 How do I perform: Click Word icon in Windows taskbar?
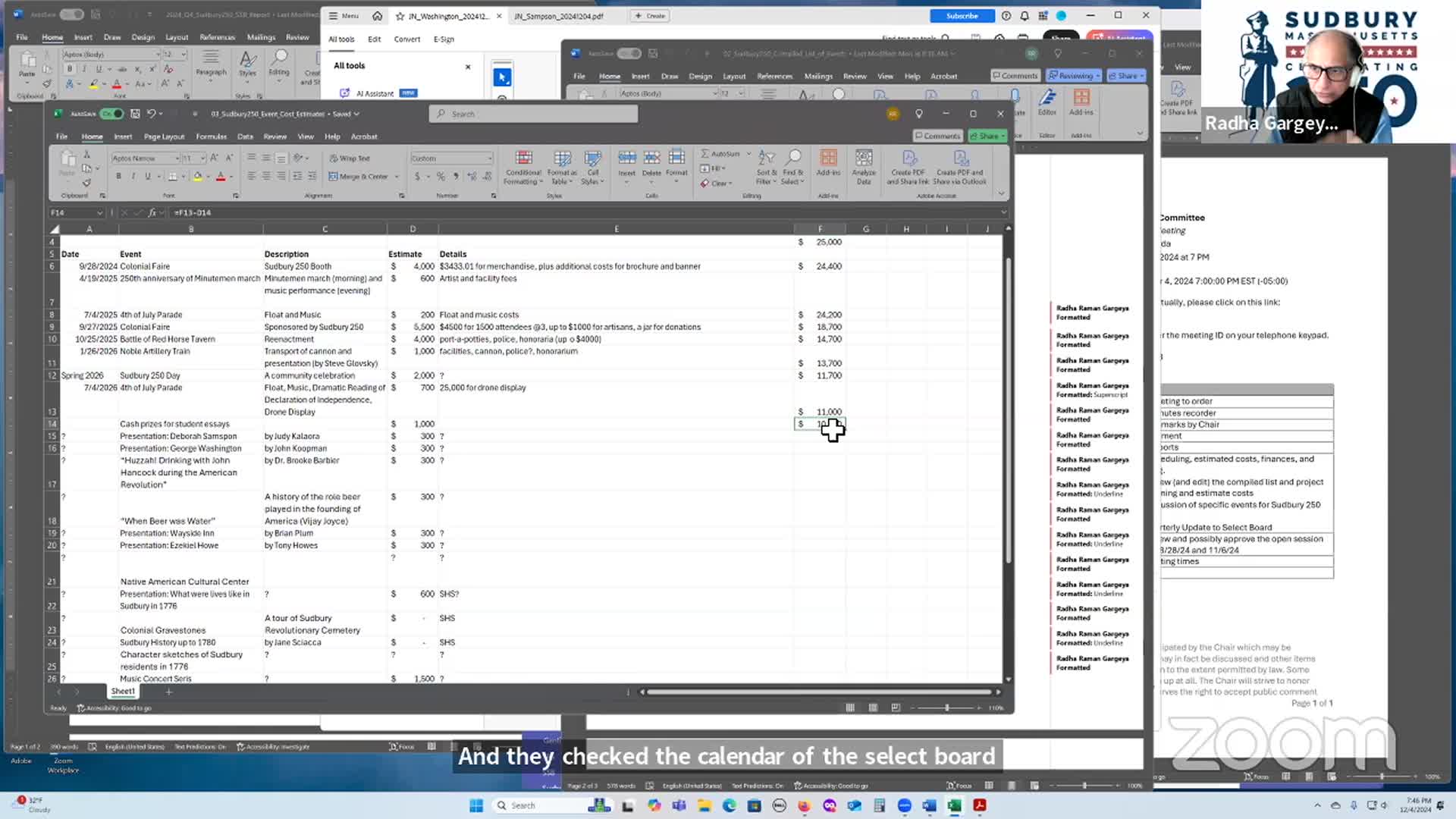[x=929, y=805]
